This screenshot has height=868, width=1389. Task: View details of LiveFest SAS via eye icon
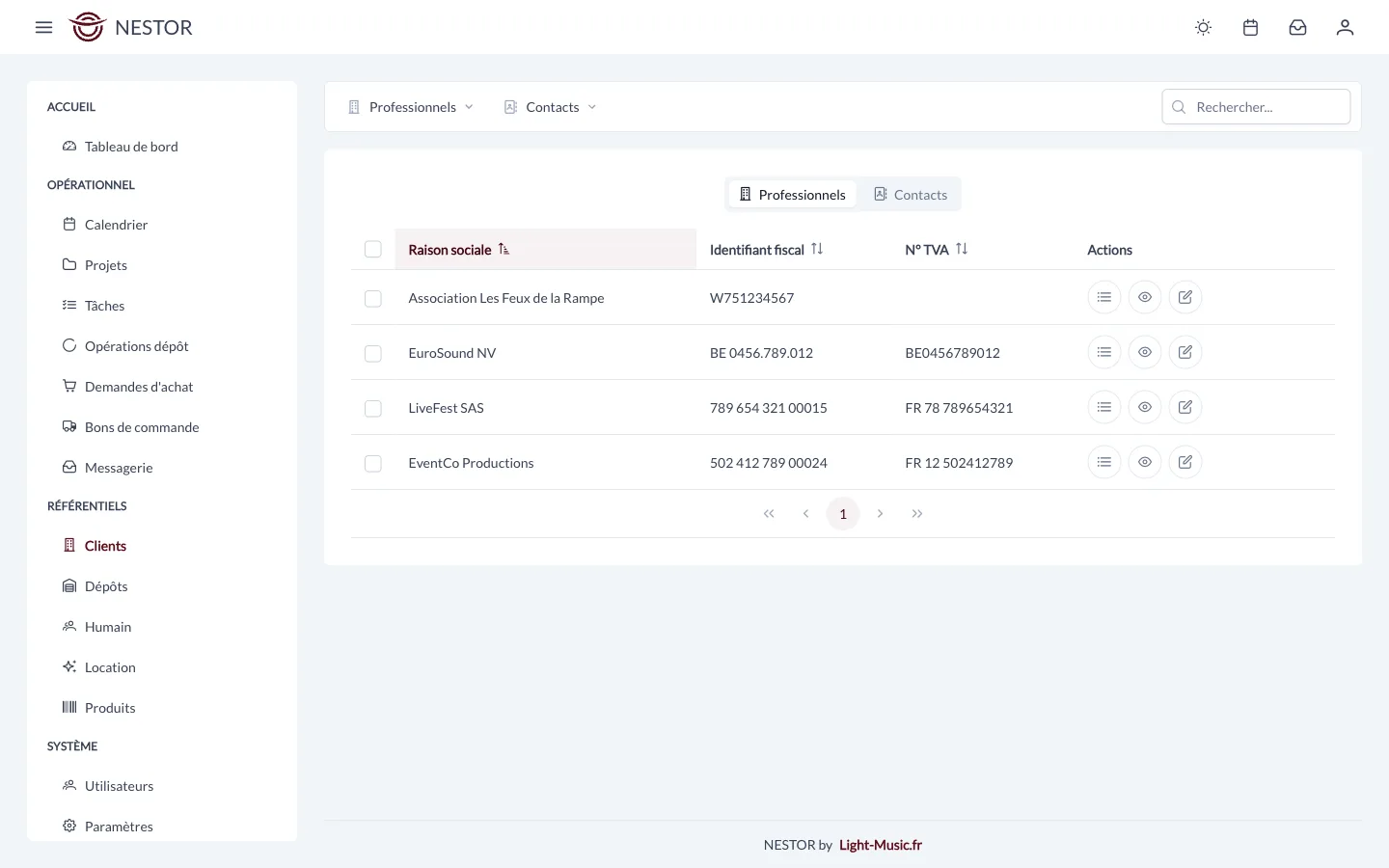tap(1145, 407)
